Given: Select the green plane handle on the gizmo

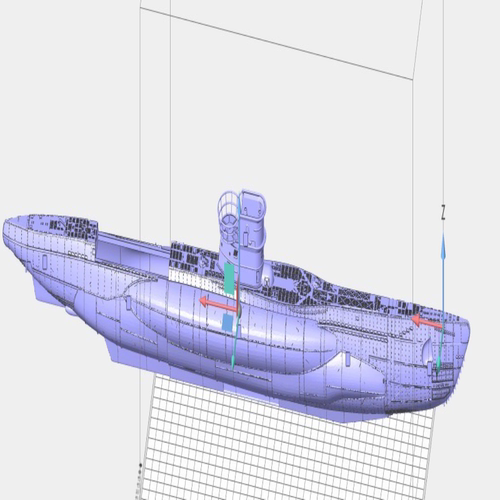Looking at the screenshot, I should [x=229, y=279].
